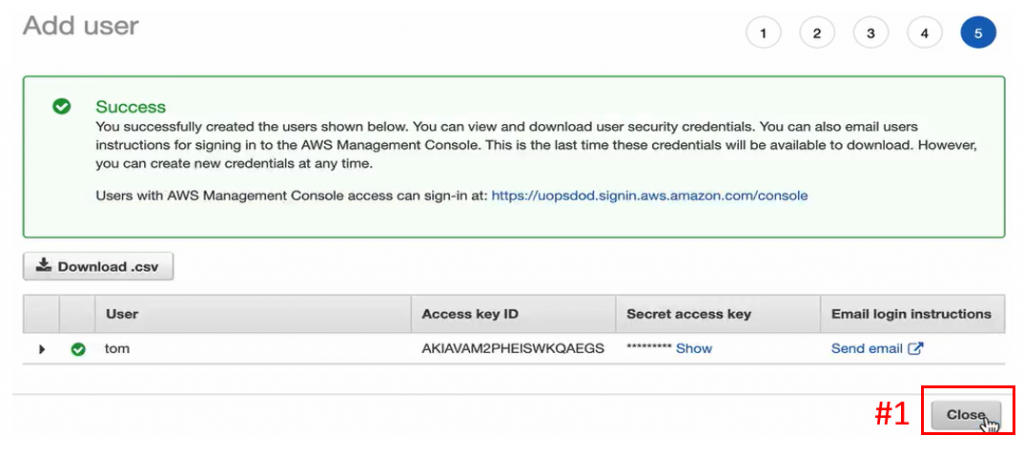This screenshot has width=1024, height=456.
Task: Download the credentials .csv file
Action: pyautogui.click(x=98, y=266)
